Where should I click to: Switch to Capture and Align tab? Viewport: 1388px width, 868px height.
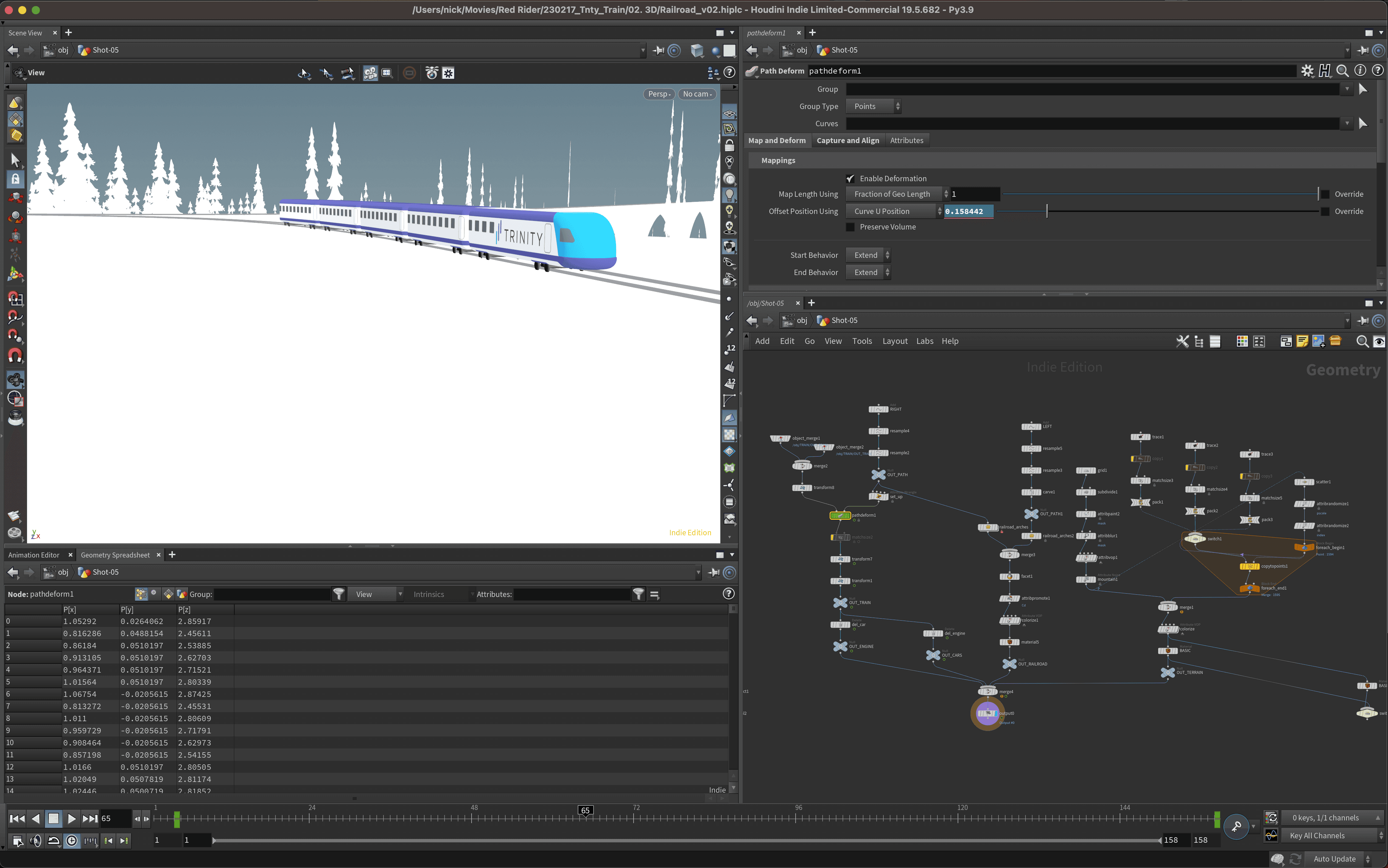coord(847,141)
